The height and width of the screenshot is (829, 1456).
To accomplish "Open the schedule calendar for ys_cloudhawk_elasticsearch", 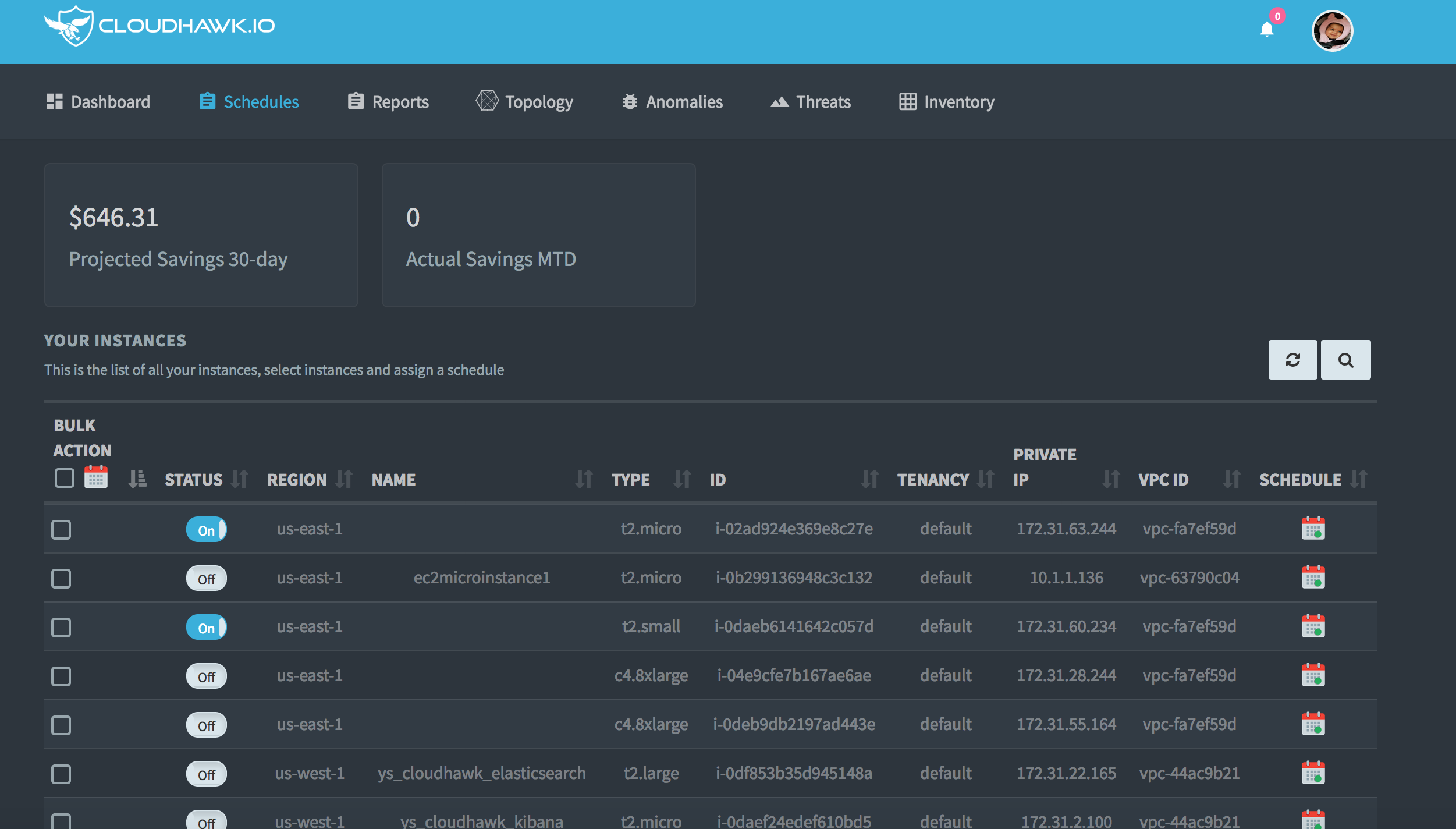I will coord(1313,773).
